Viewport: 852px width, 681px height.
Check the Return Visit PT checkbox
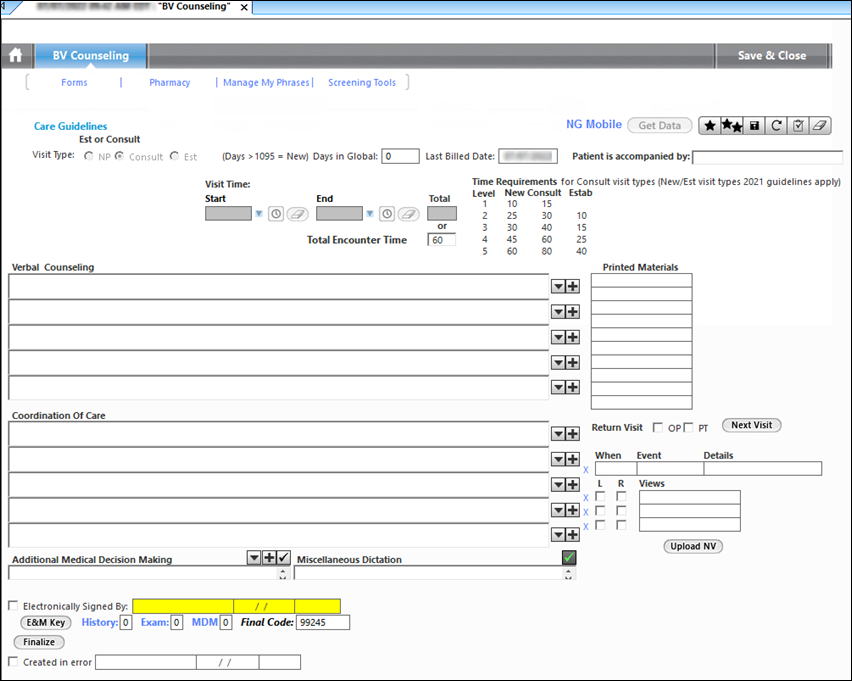pyautogui.click(x=688, y=428)
